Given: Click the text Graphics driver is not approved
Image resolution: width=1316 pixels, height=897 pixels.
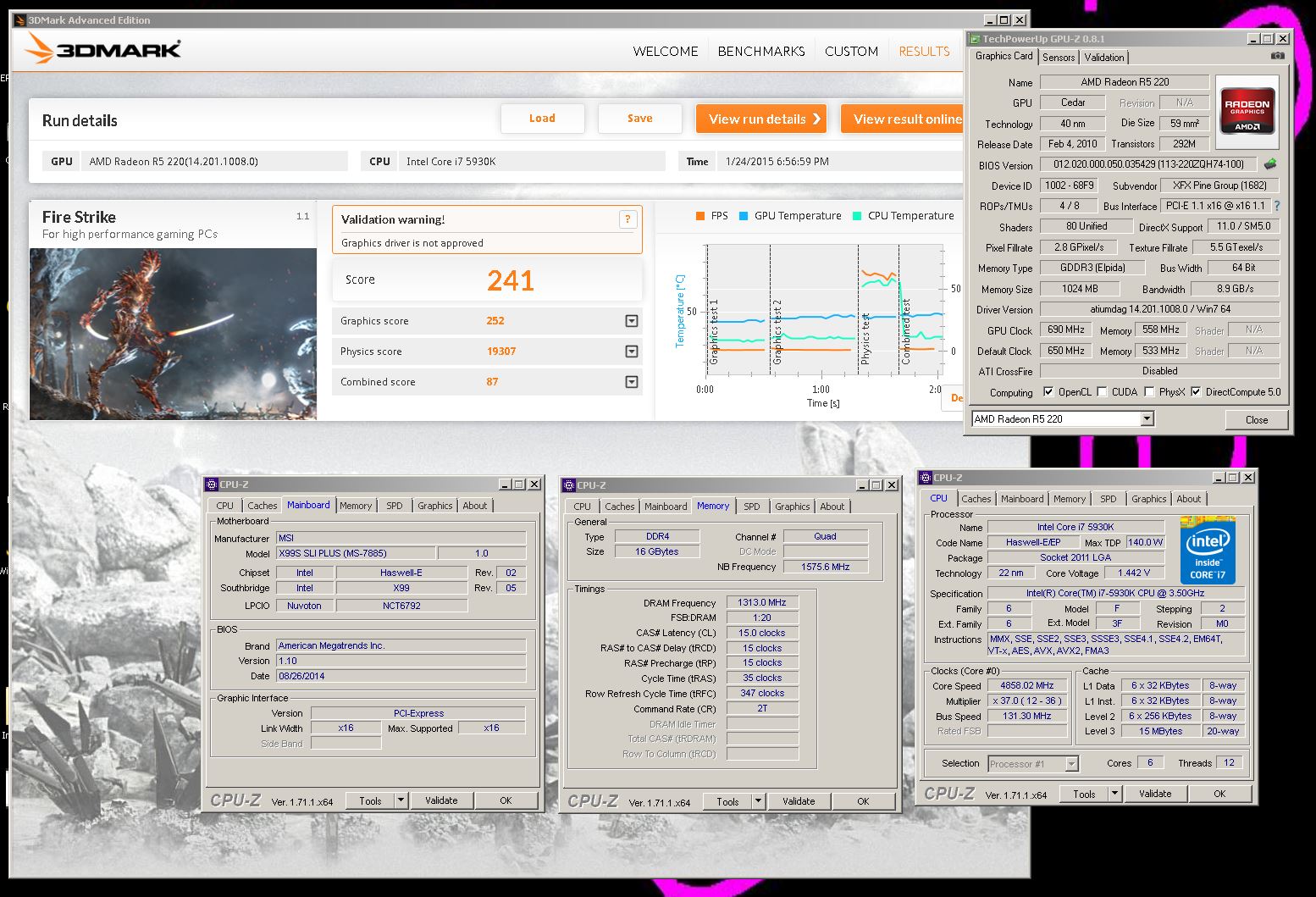Looking at the screenshot, I should click(x=412, y=243).
